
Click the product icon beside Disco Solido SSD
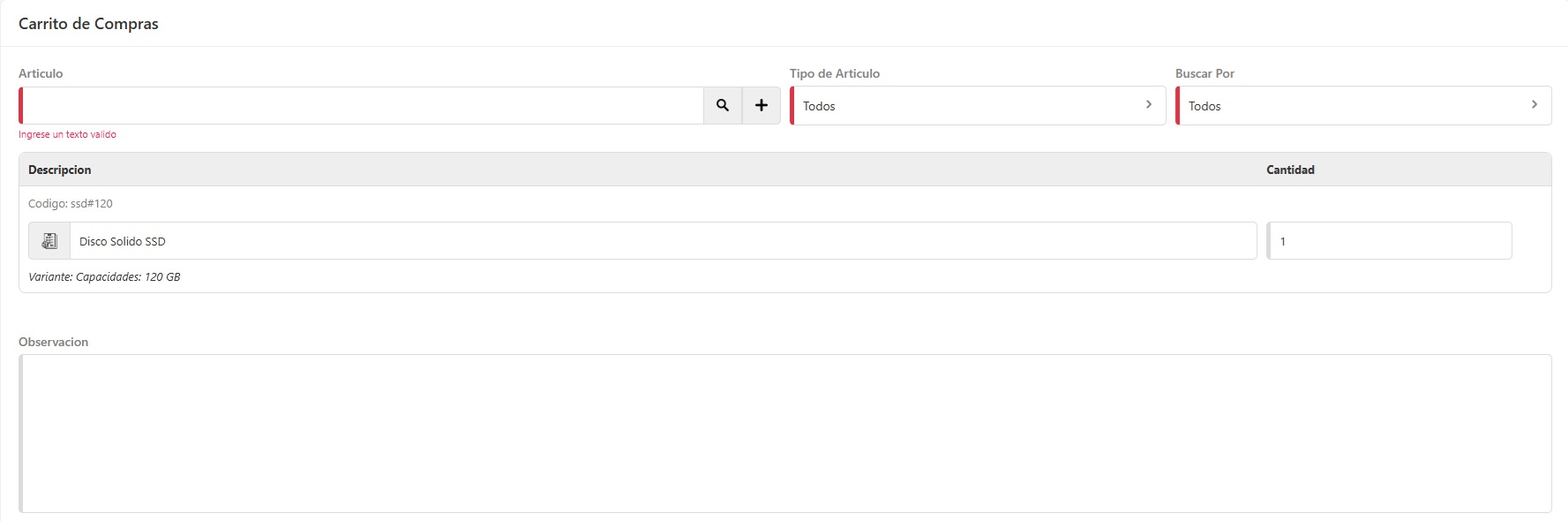(49, 241)
